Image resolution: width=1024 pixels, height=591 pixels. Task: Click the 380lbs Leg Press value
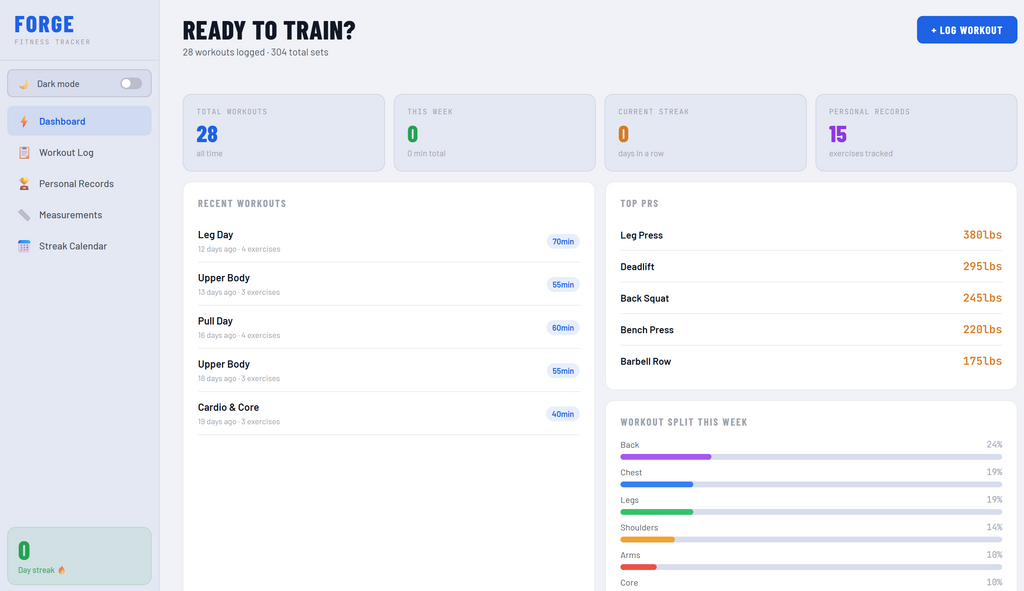pyautogui.click(x=982, y=234)
